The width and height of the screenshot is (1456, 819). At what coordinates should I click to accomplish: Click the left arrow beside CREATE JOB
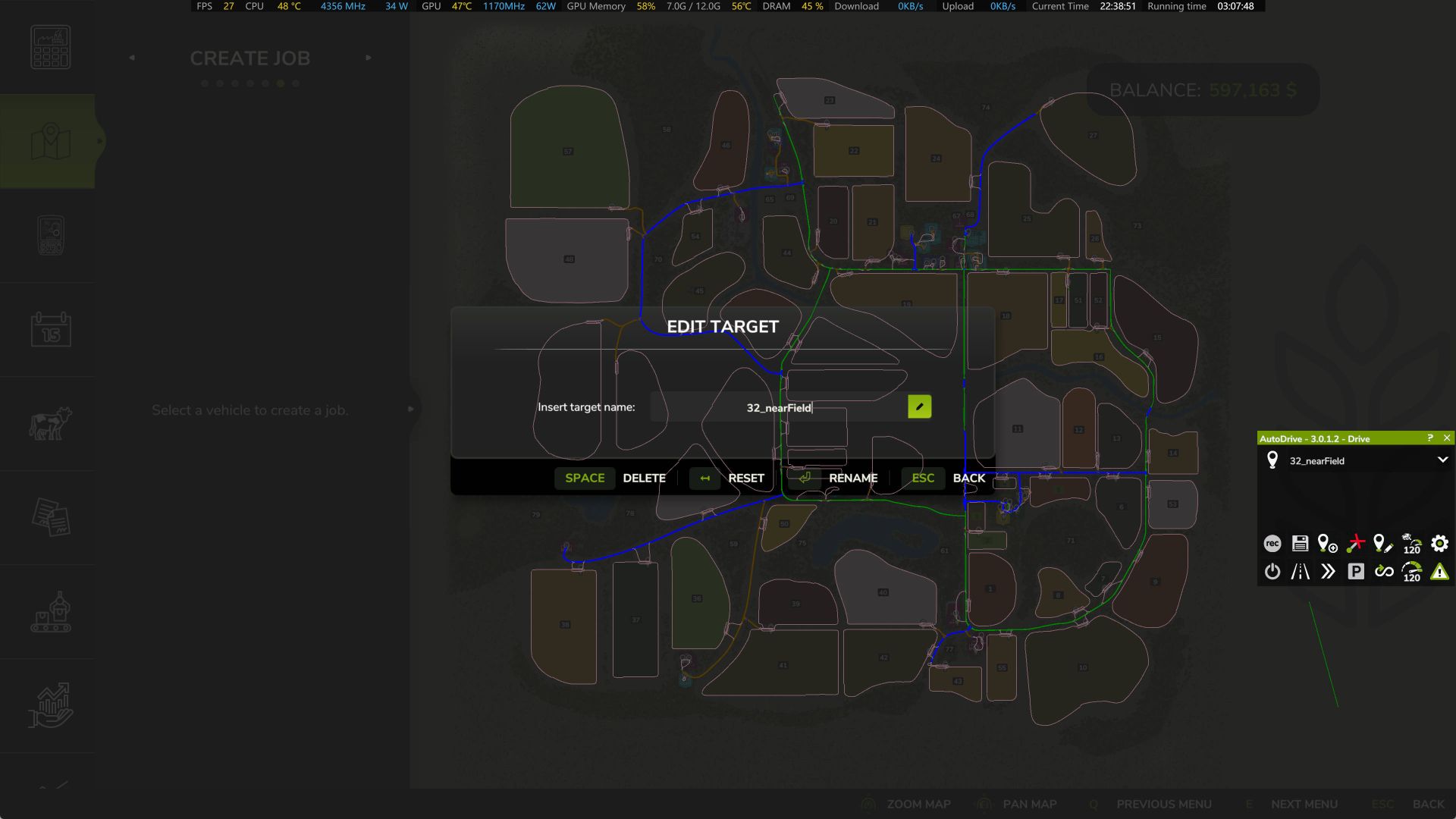[x=132, y=58]
